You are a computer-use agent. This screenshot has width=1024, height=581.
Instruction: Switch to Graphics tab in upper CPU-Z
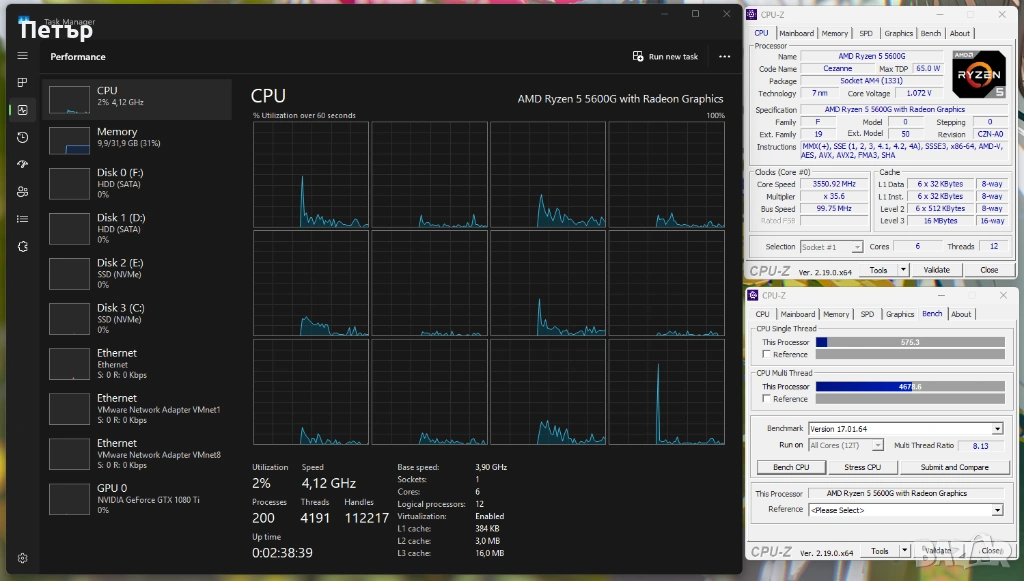tap(899, 33)
